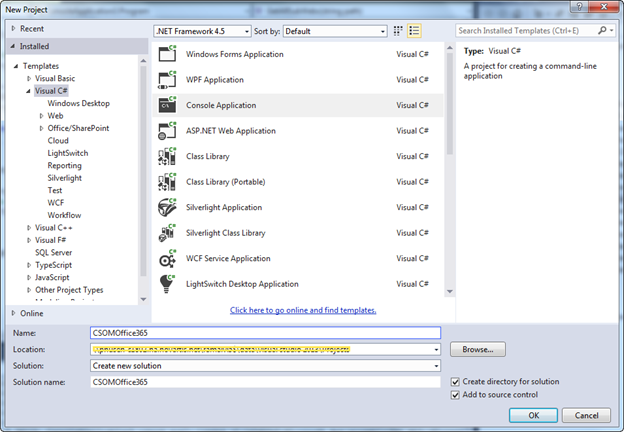Image resolution: width=624 pixels, height=432 pixels.
Task: Toggle Add to source control checkbox
Action: [x=455, y=395]
